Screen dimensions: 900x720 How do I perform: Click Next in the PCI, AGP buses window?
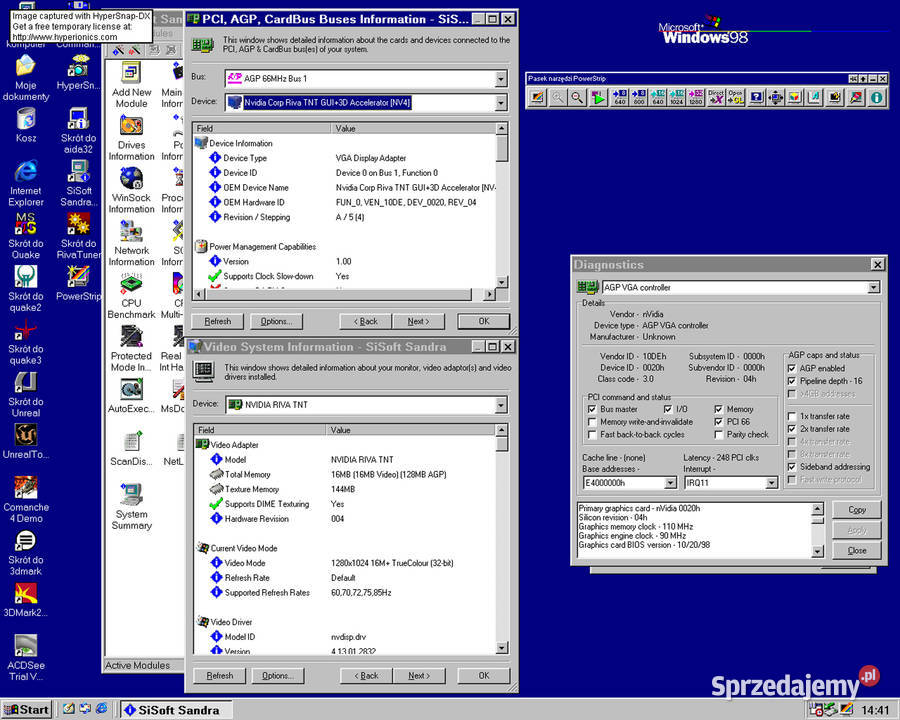(x=418, y=322)
